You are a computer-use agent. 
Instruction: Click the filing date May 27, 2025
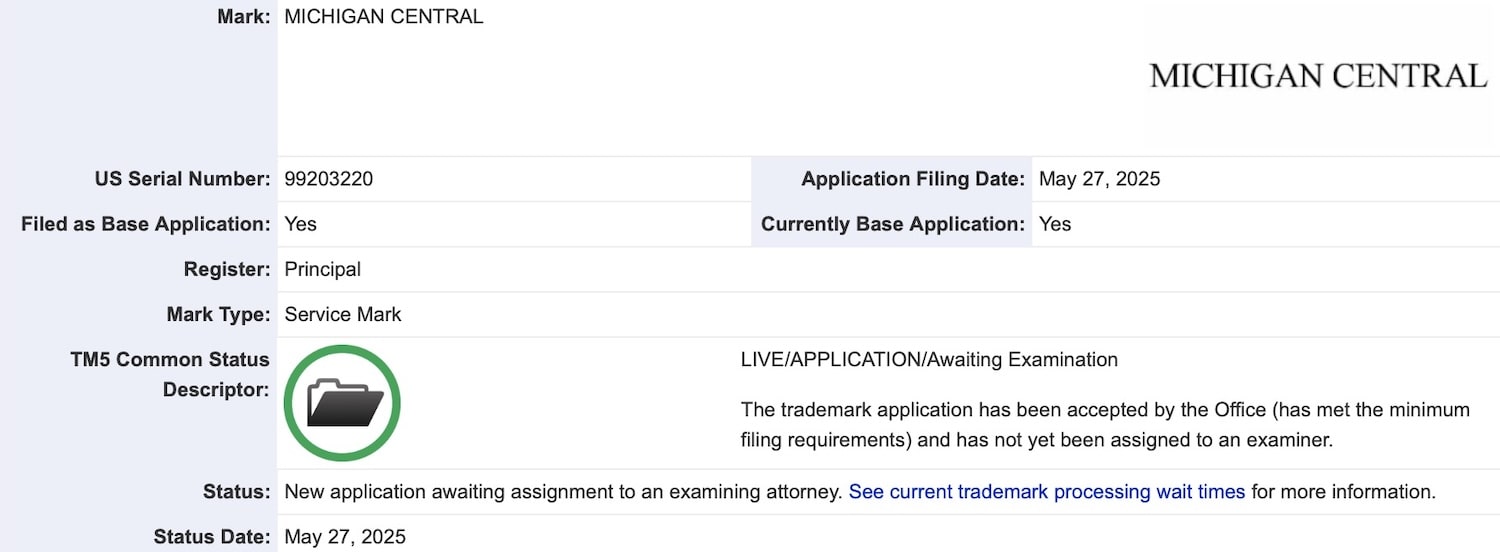pyautogui.click(x=1100, y=179)
